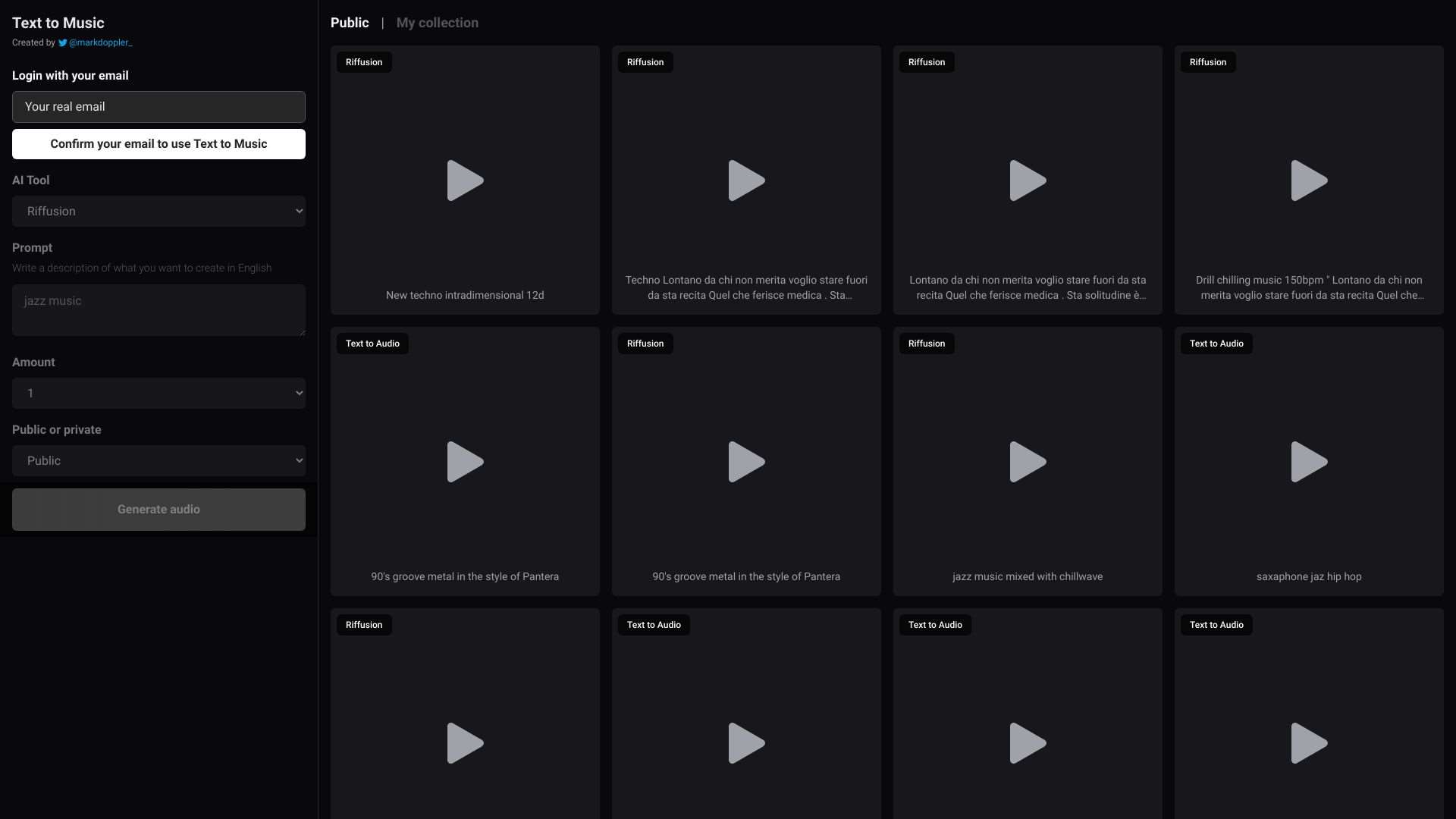The height and width of the screenshot is (819, 1456).
Task: Switch to the My collection tab
Action: coord(438,23)
